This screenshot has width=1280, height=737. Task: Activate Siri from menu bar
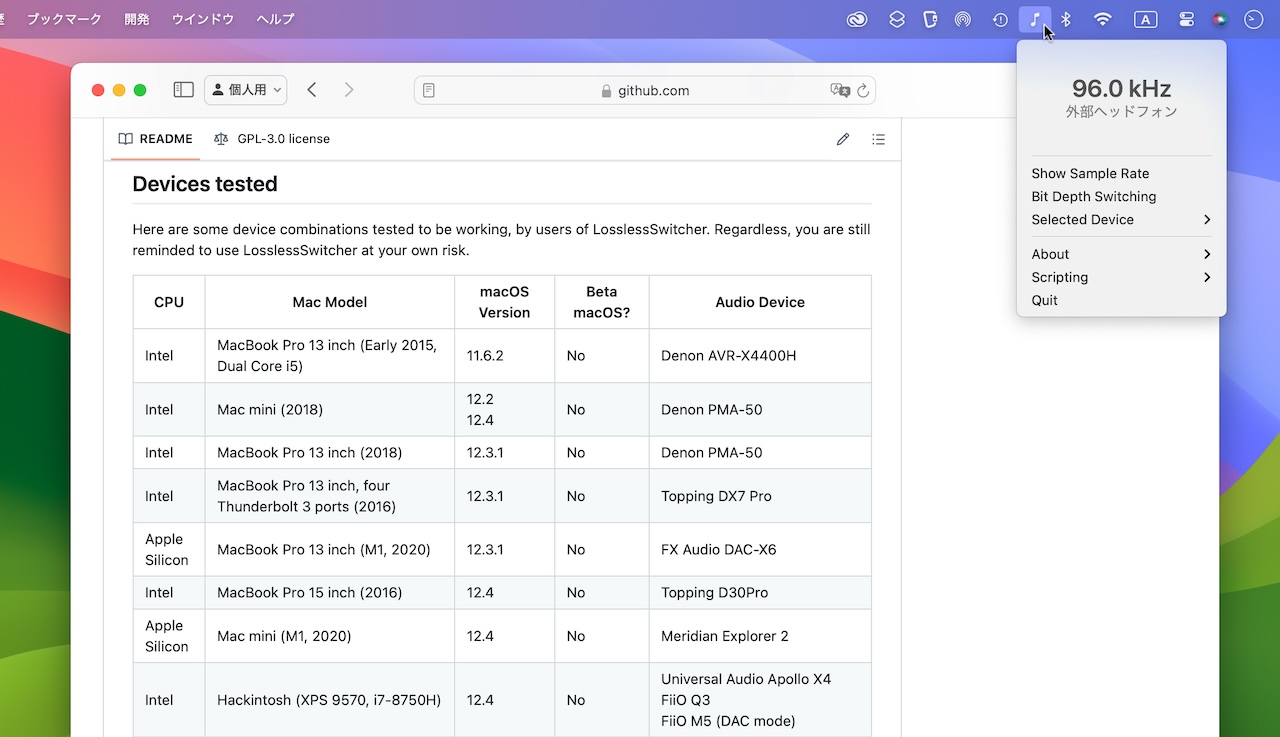[1220, 19]
